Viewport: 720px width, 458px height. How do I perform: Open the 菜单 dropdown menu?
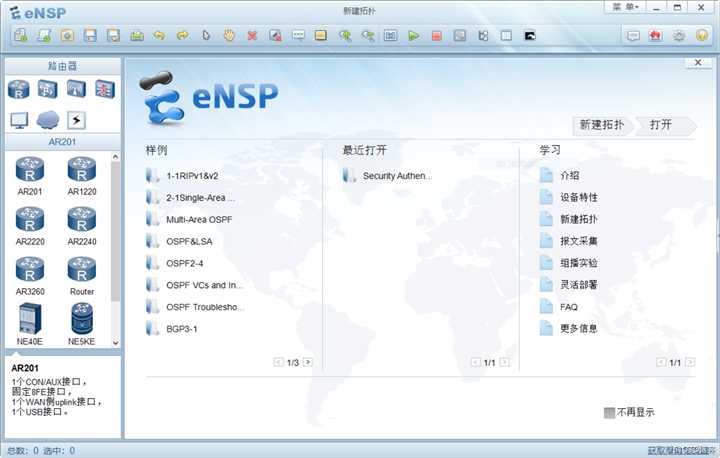click(x=626, y=7)
